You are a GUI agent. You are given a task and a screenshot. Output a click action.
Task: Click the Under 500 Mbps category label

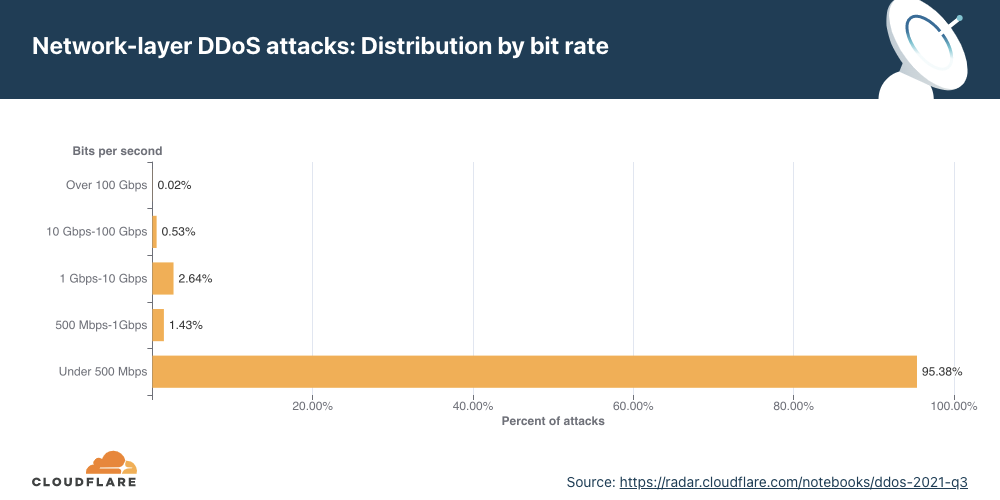(x=103, y=372)
